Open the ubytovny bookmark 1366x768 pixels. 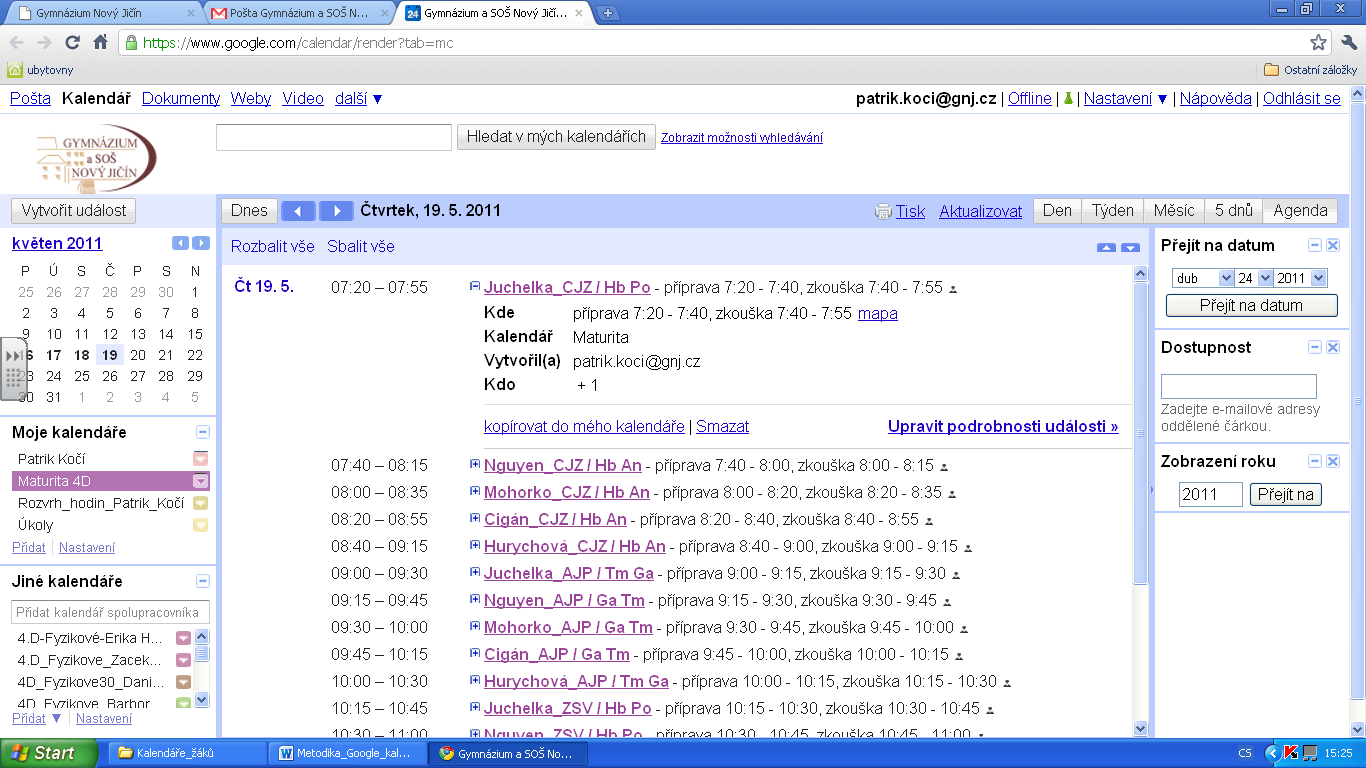pyautogui.click(x=40, y=70)
